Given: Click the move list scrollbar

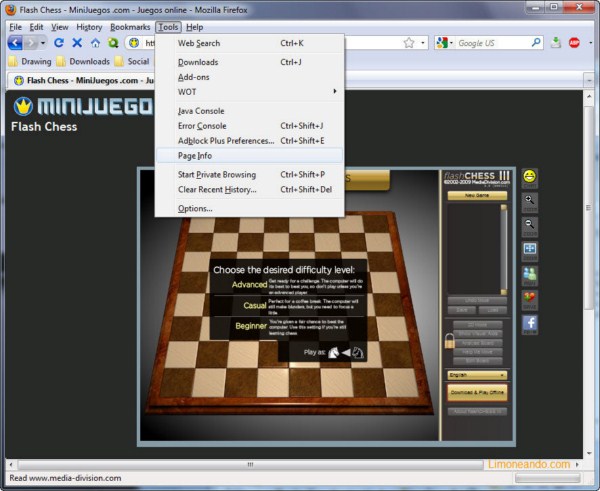Looking at the screenshot, I should pyautogui.click(x=504, y=250).
